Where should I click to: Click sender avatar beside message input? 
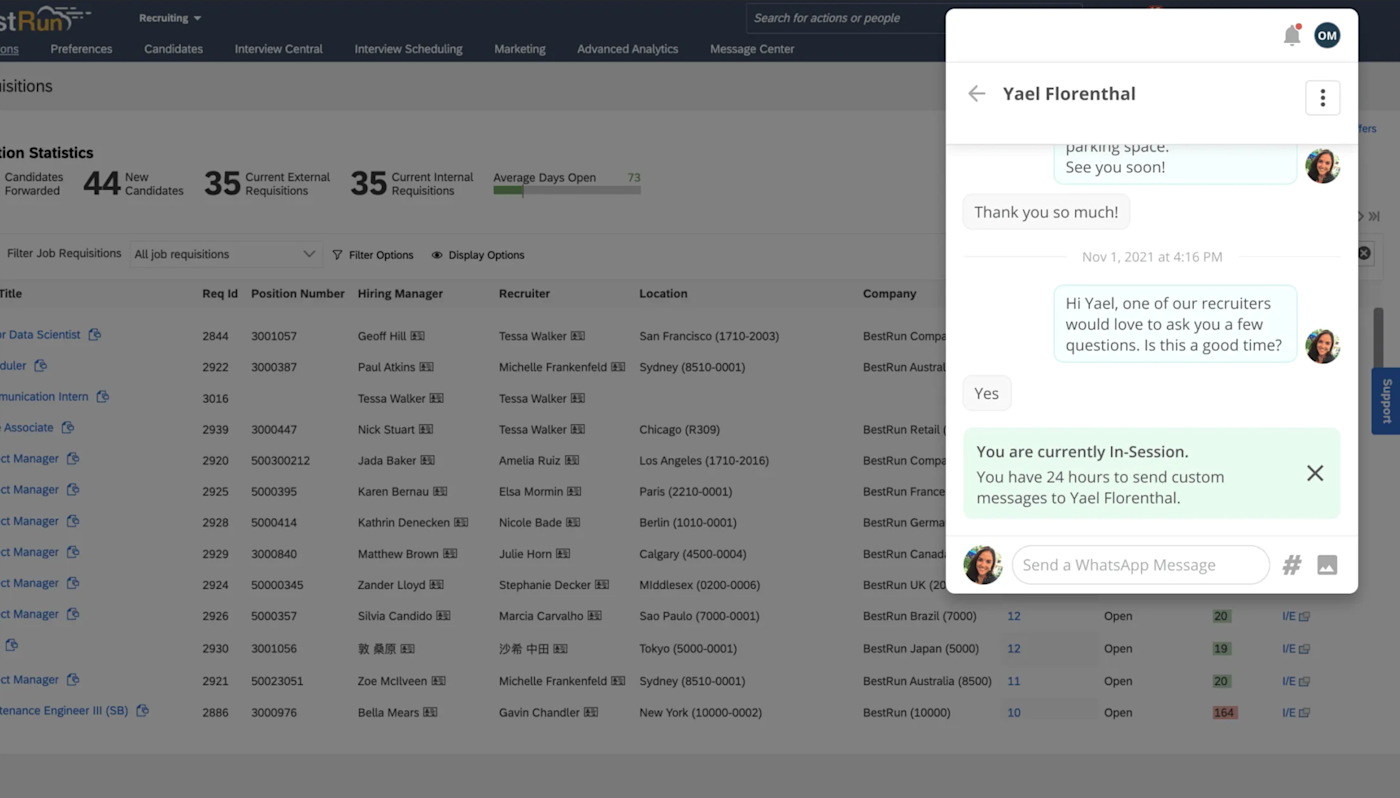983,565
